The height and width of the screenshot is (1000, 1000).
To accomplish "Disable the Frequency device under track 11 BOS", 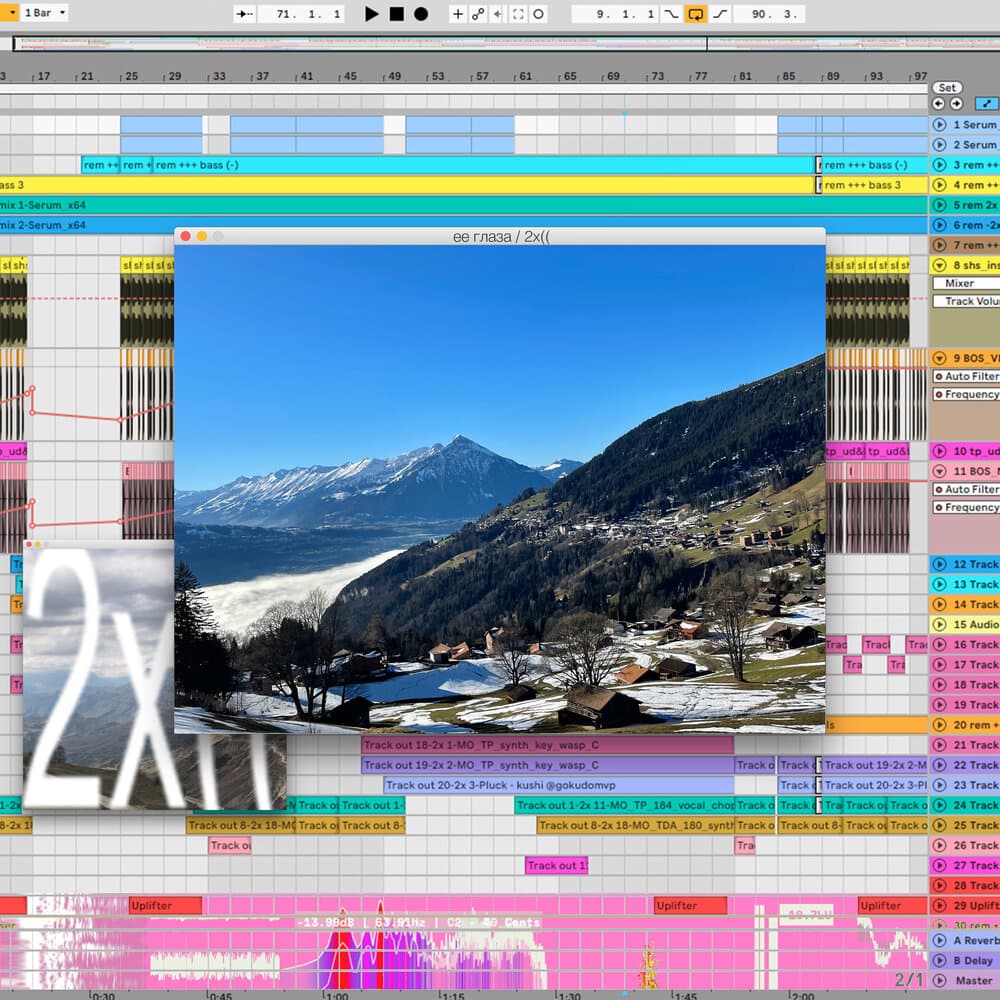I will pos(941,505).
